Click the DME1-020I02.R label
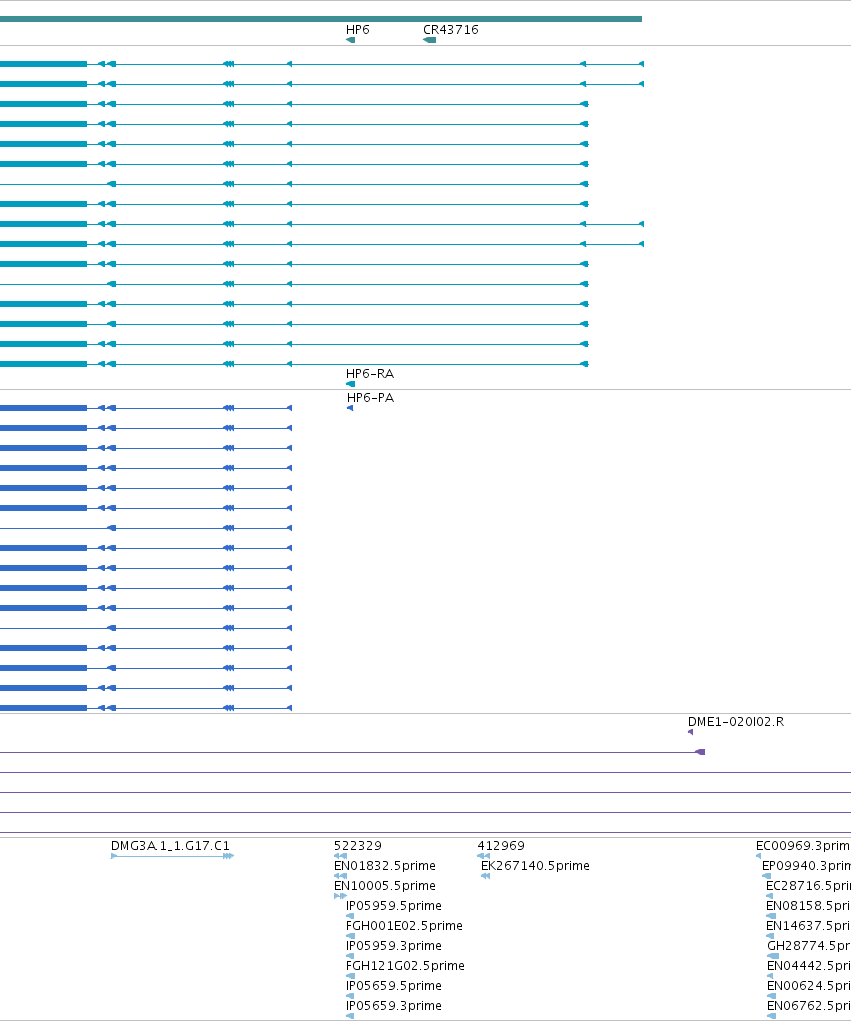The image size is (851, 1021). (x=736, y=722)
